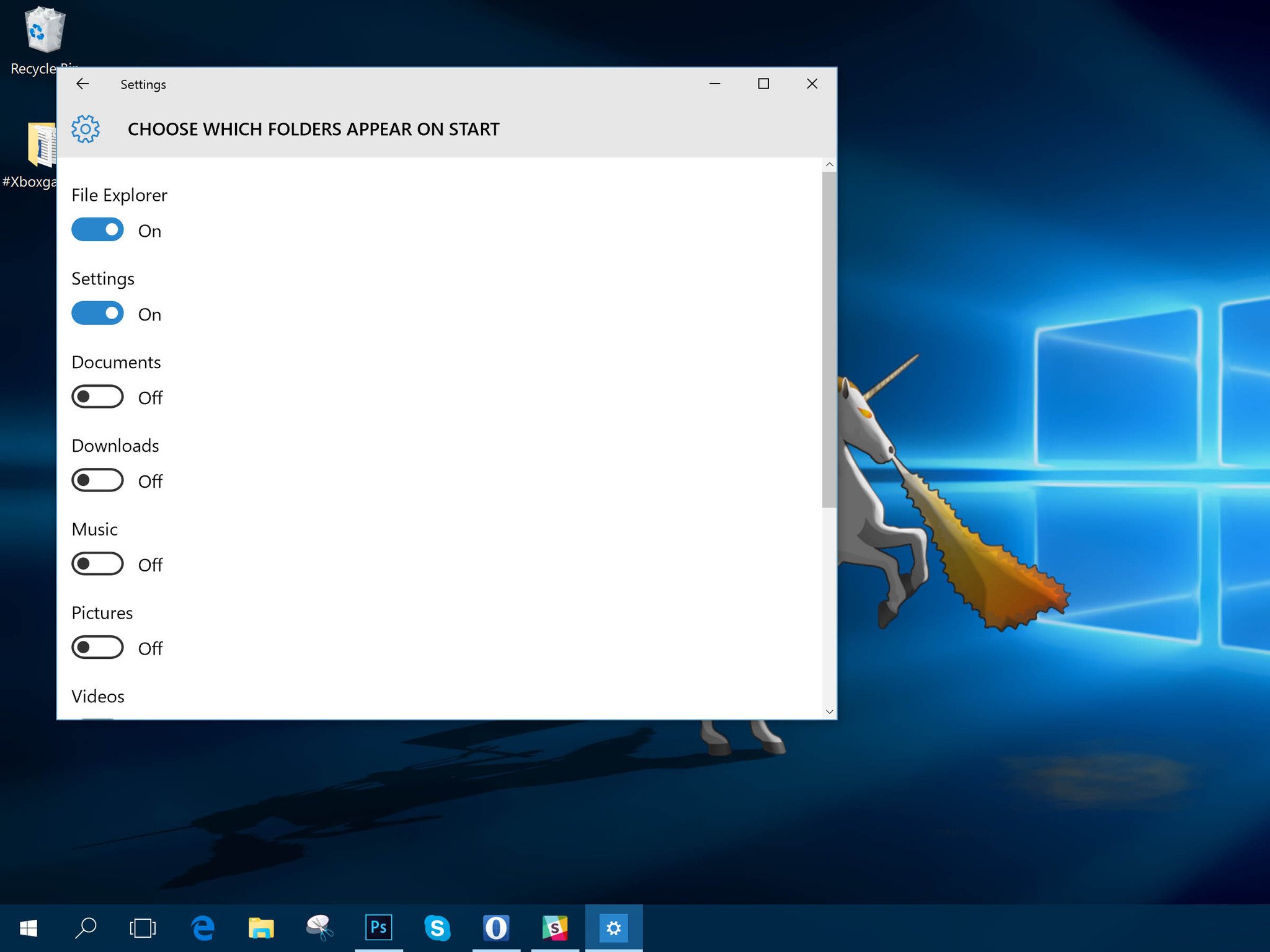Close the Settings window

click(812, 84)
